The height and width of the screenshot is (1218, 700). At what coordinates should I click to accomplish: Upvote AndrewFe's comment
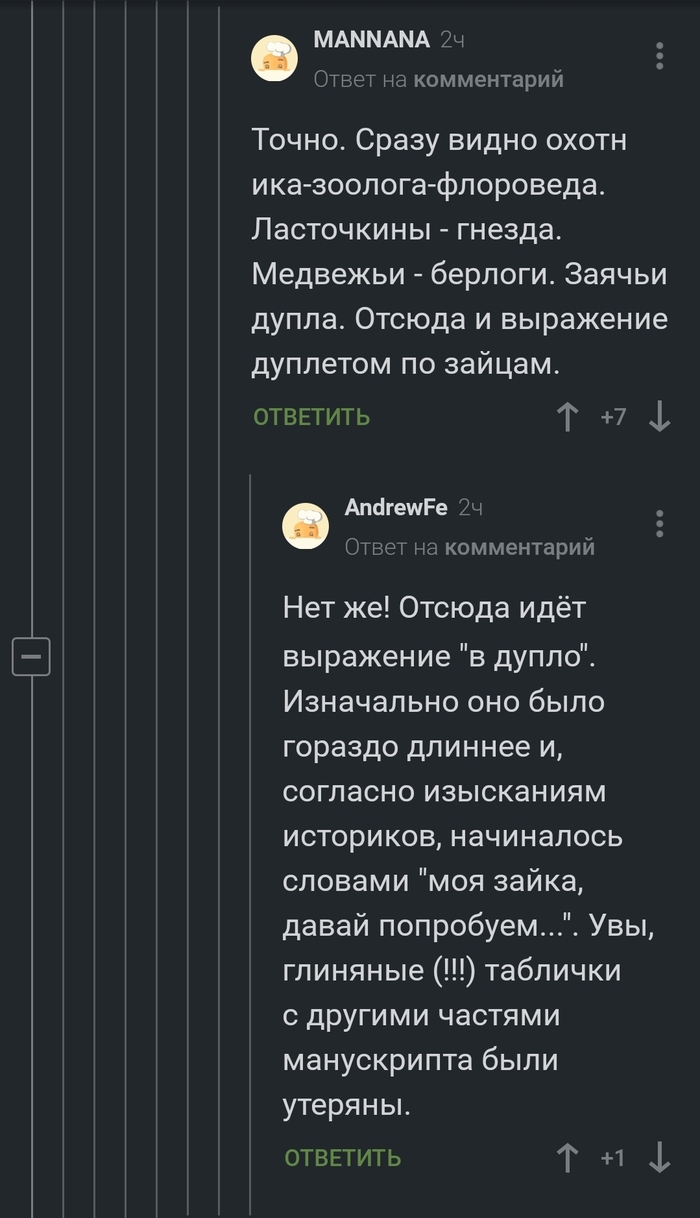pyautogui.click(x=567, y=1158)
